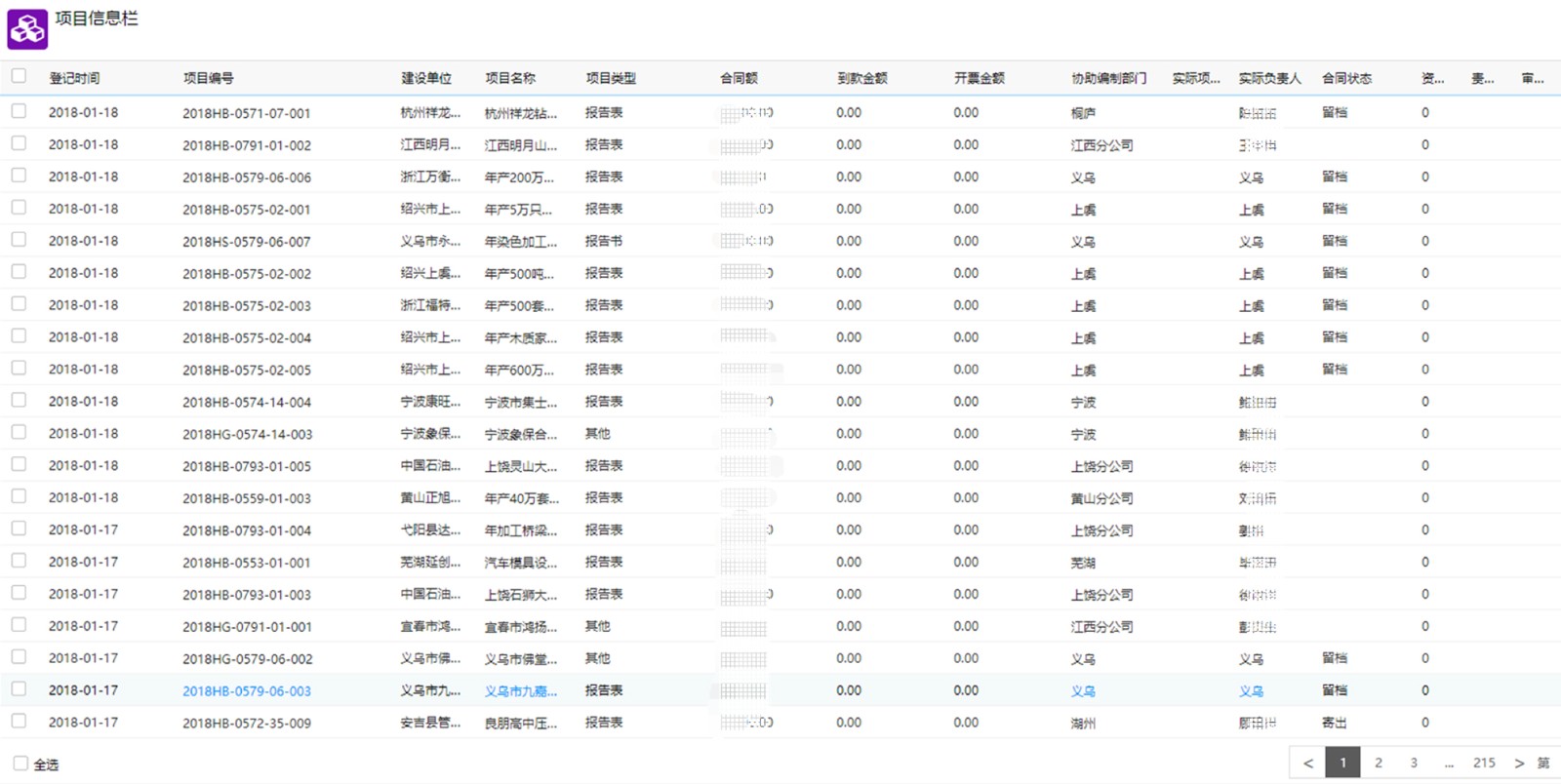Viewport: 1561px width, 784px height.
Task: Click the purple cubes app logo
Action: [27, 29]
